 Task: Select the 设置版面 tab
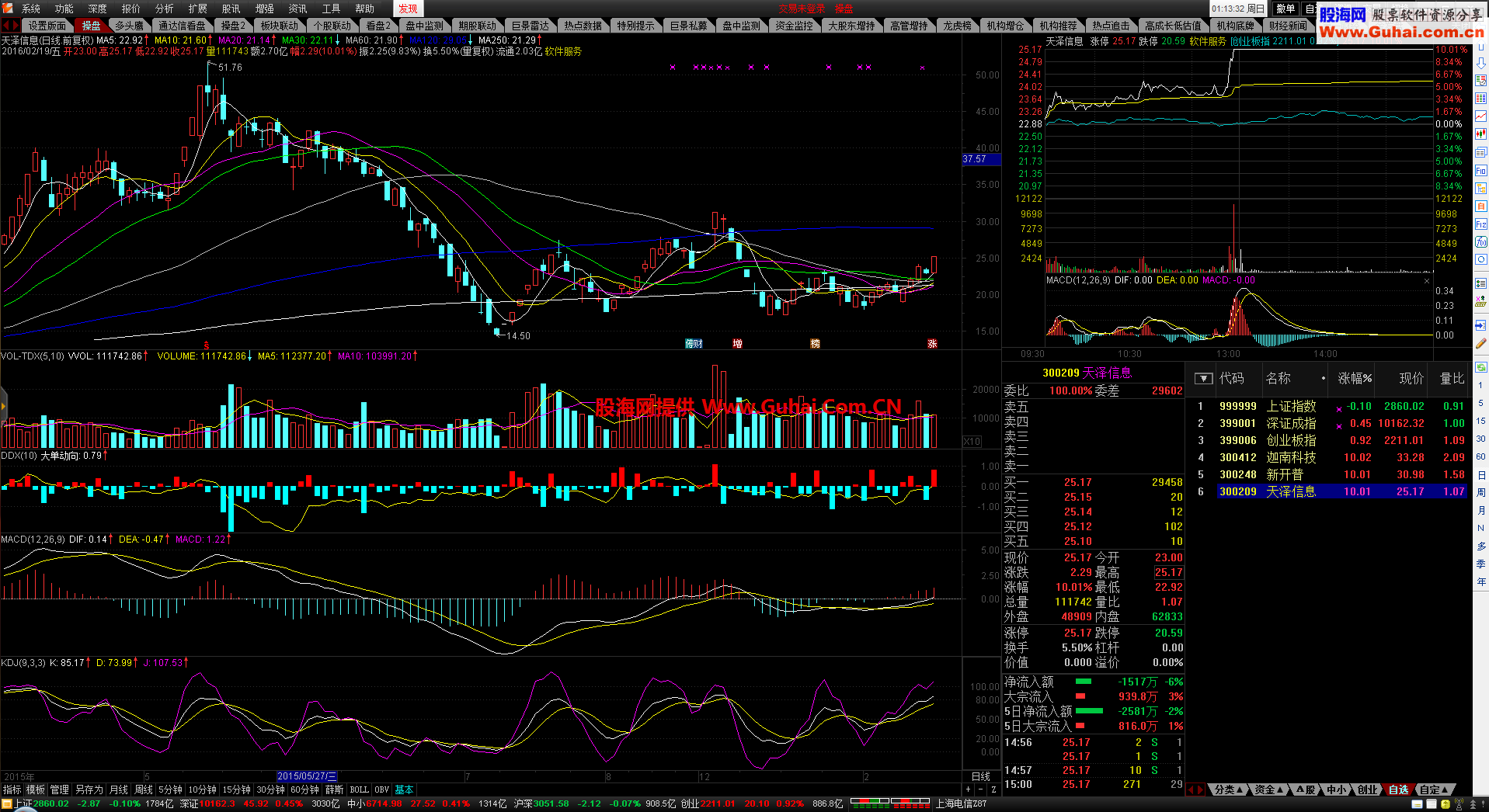click(x=47, y=26)
